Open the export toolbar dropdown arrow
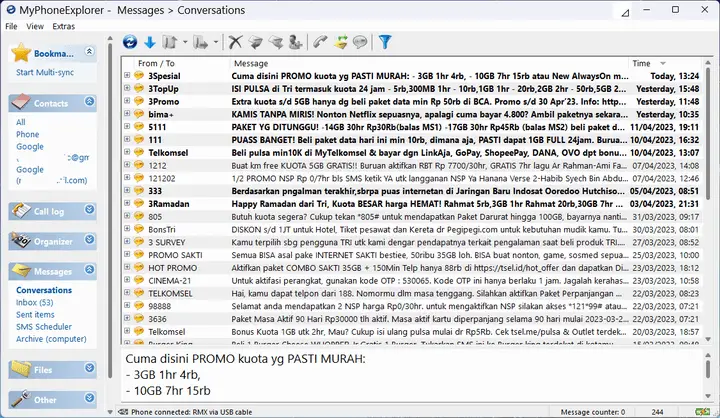Image resolution: width=720 pixels, height=418 pixels. coord(215,42)
